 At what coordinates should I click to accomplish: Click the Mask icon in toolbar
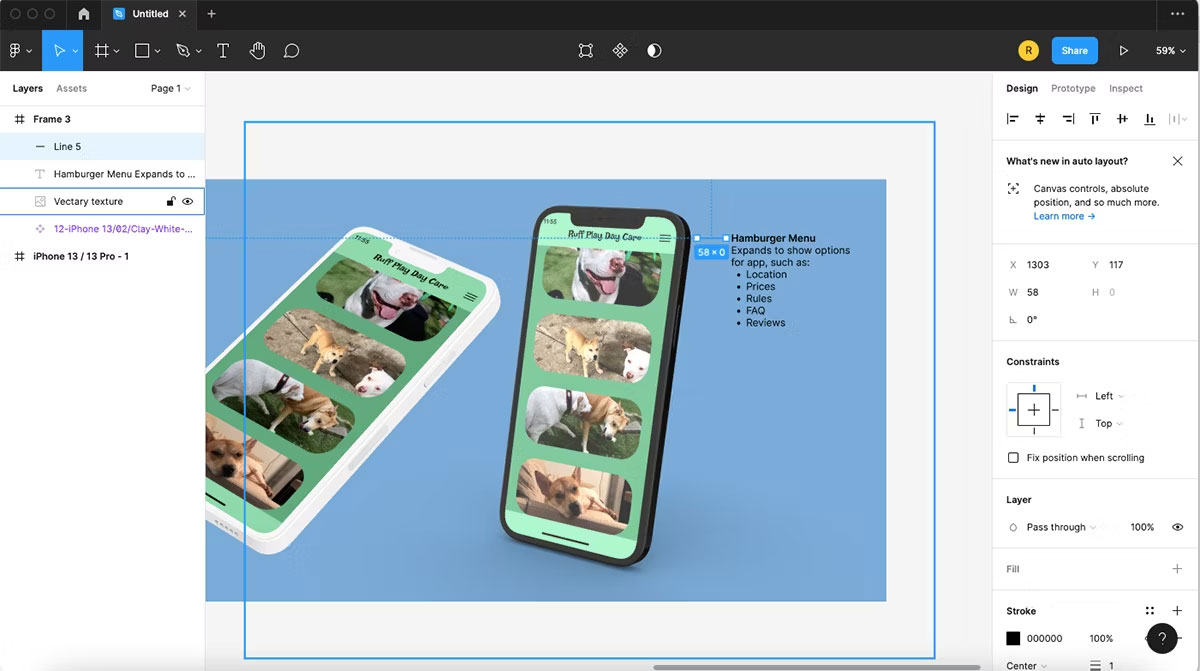click(x=654, y=51)
